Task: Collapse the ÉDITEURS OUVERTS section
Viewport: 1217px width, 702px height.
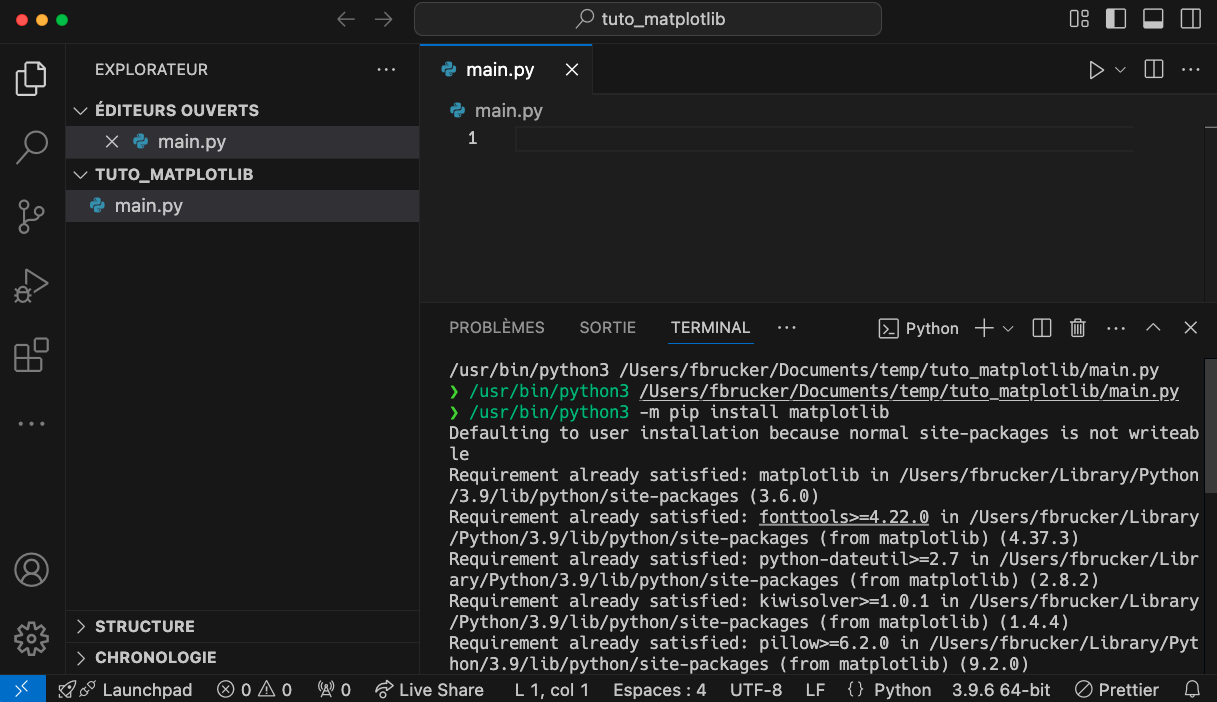Action: point(176,110)
